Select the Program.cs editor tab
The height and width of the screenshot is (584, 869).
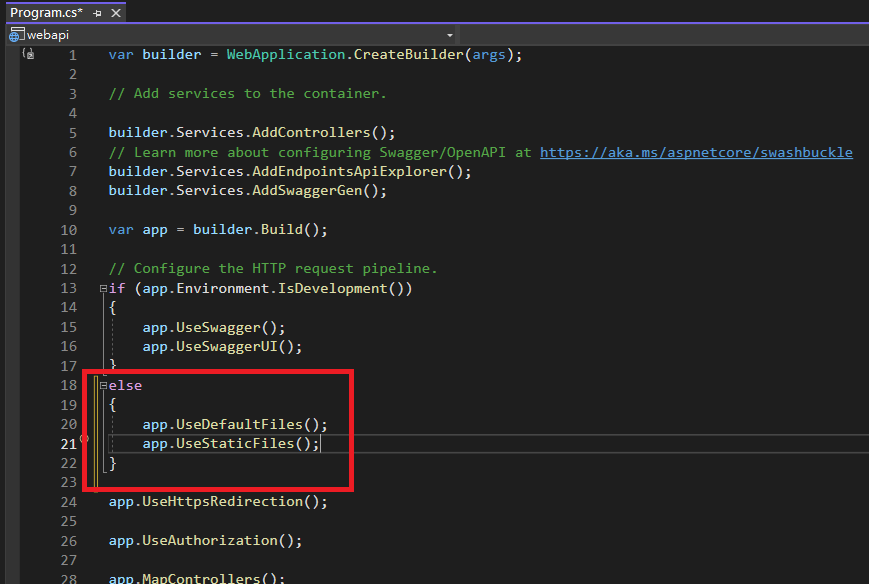coord(46,13)
